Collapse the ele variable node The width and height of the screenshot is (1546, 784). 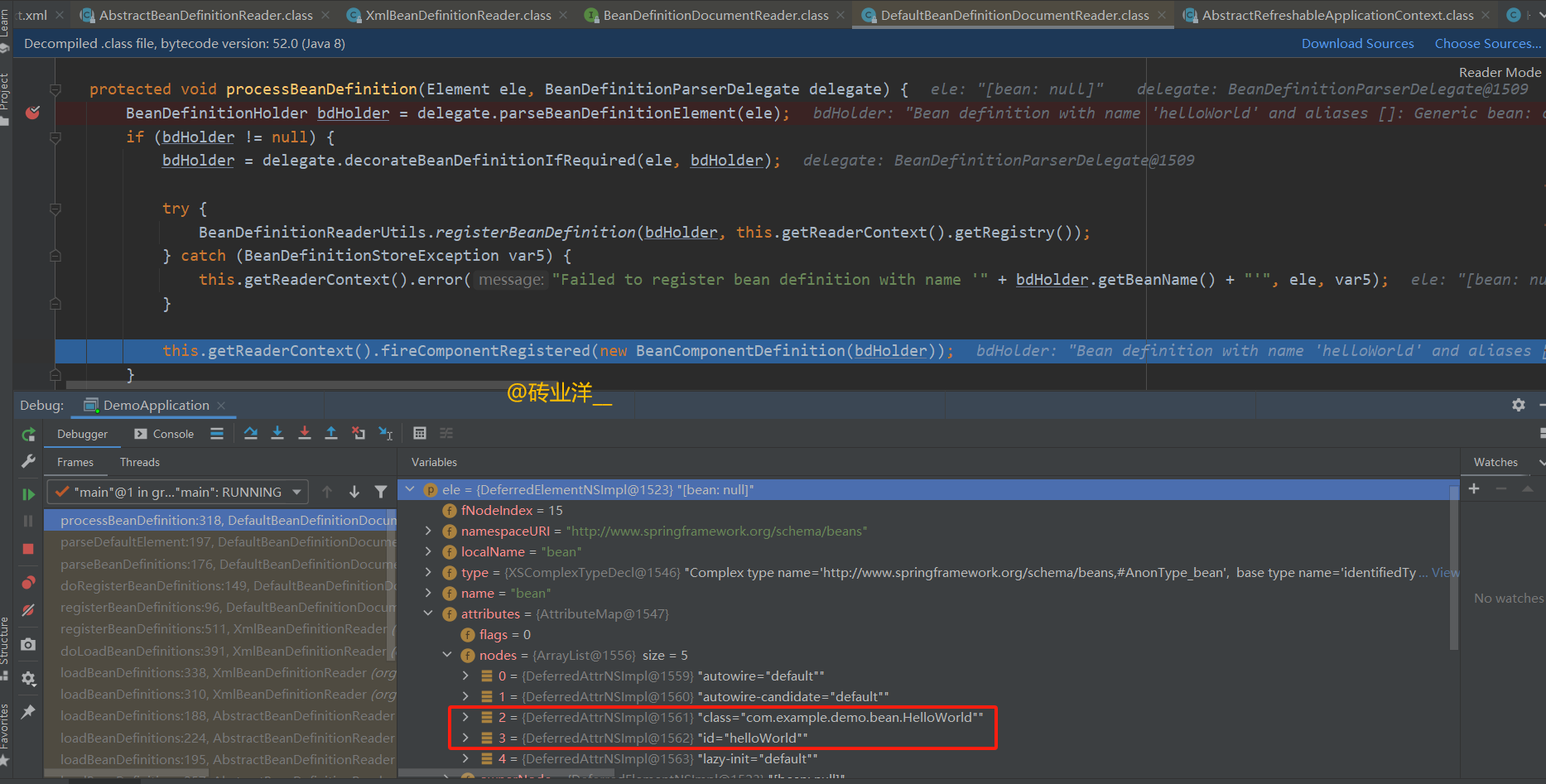pyautogui.click(x=410, y=489)
